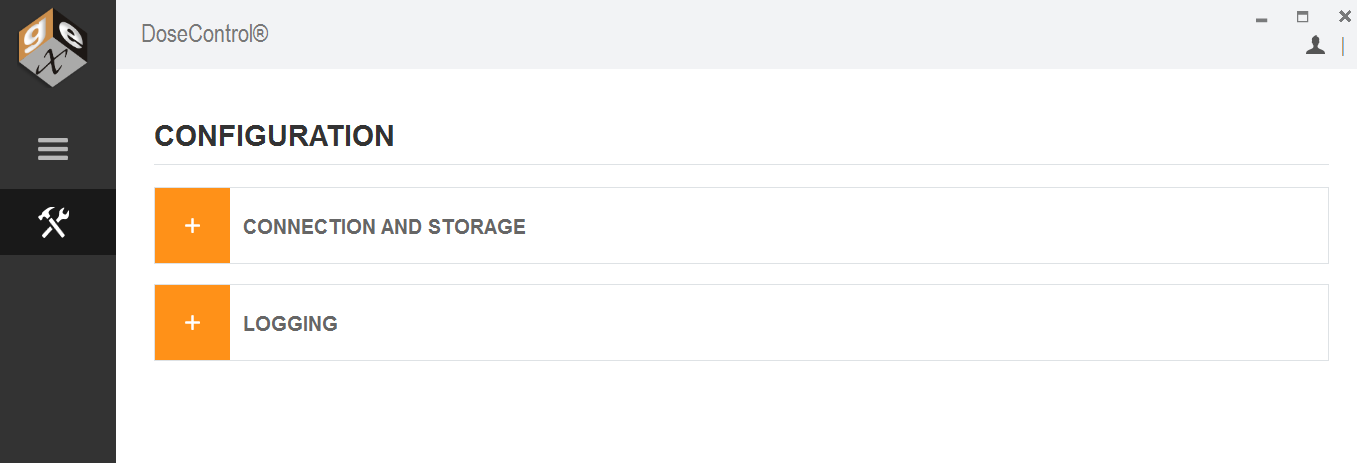Viewport: 1357px width, 463px height.
Task: Open the user profile icon
Action: click(x=1315, y=45)
